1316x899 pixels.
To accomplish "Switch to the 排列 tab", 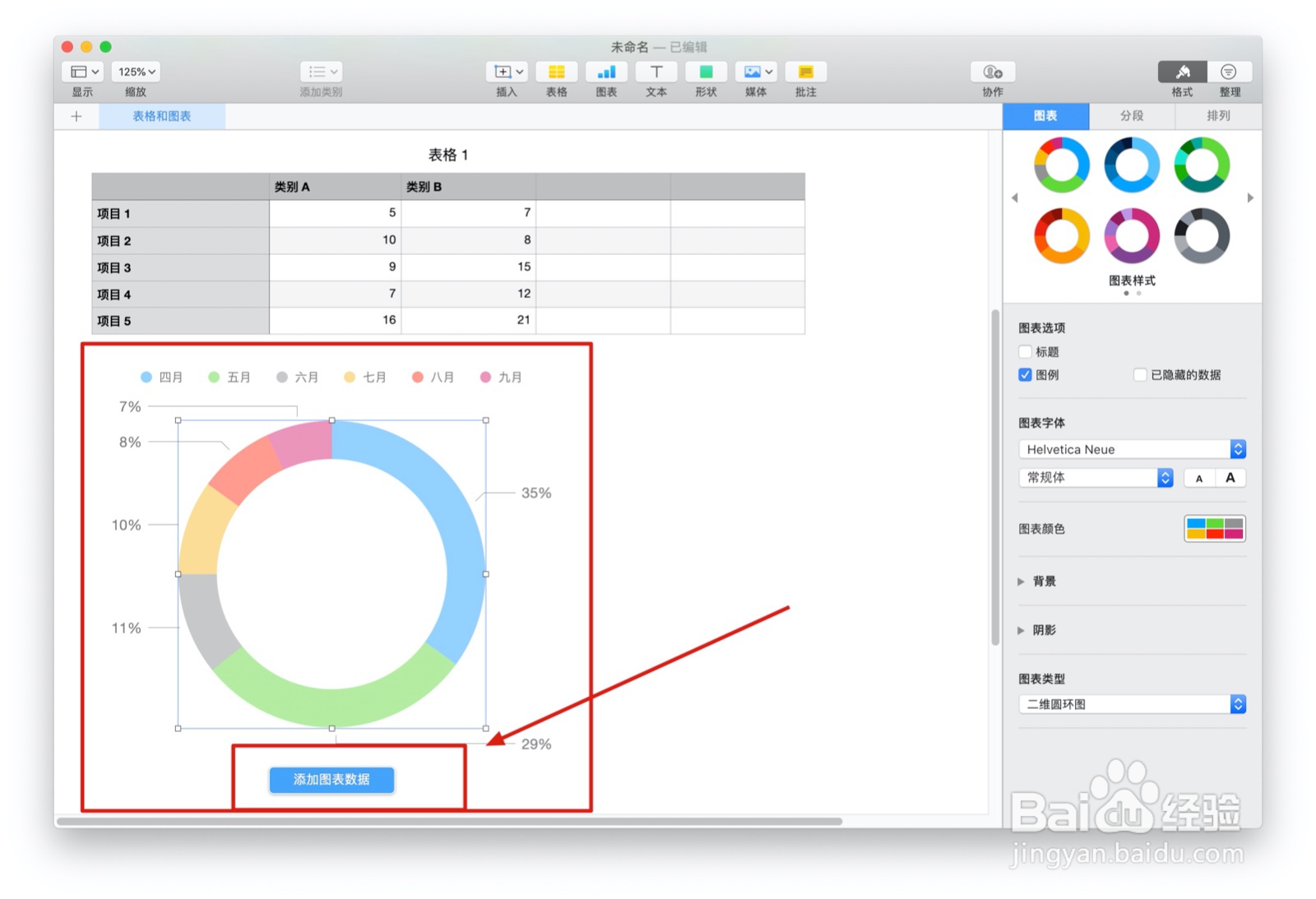I will click(1216, 116).
